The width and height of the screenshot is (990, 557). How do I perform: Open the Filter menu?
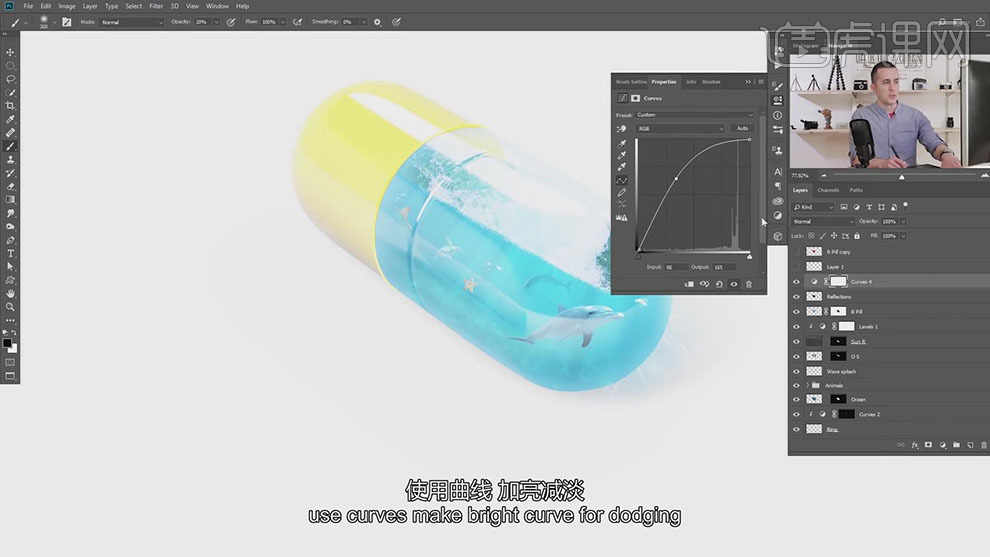156,6
